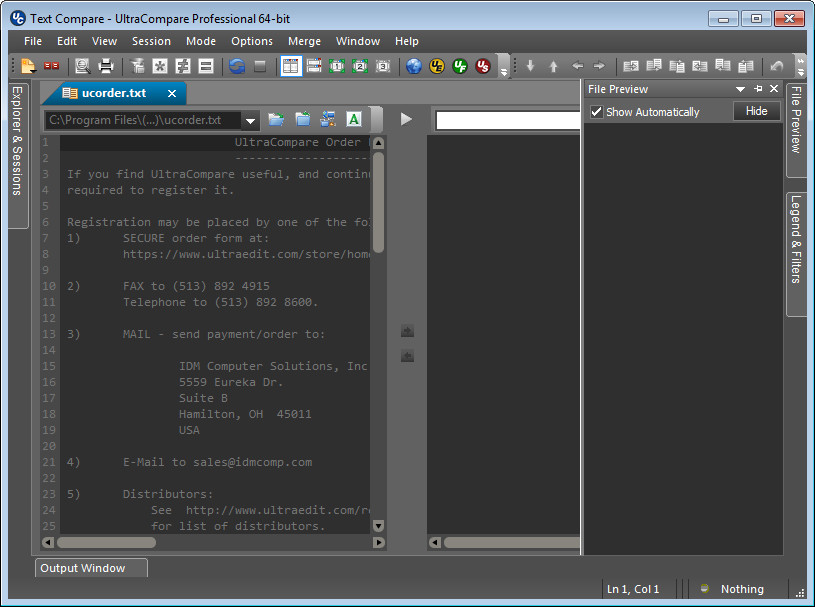Click the open file folder icon
The width and height of the screenshot is (815, 607).
[x=276, y=120]
